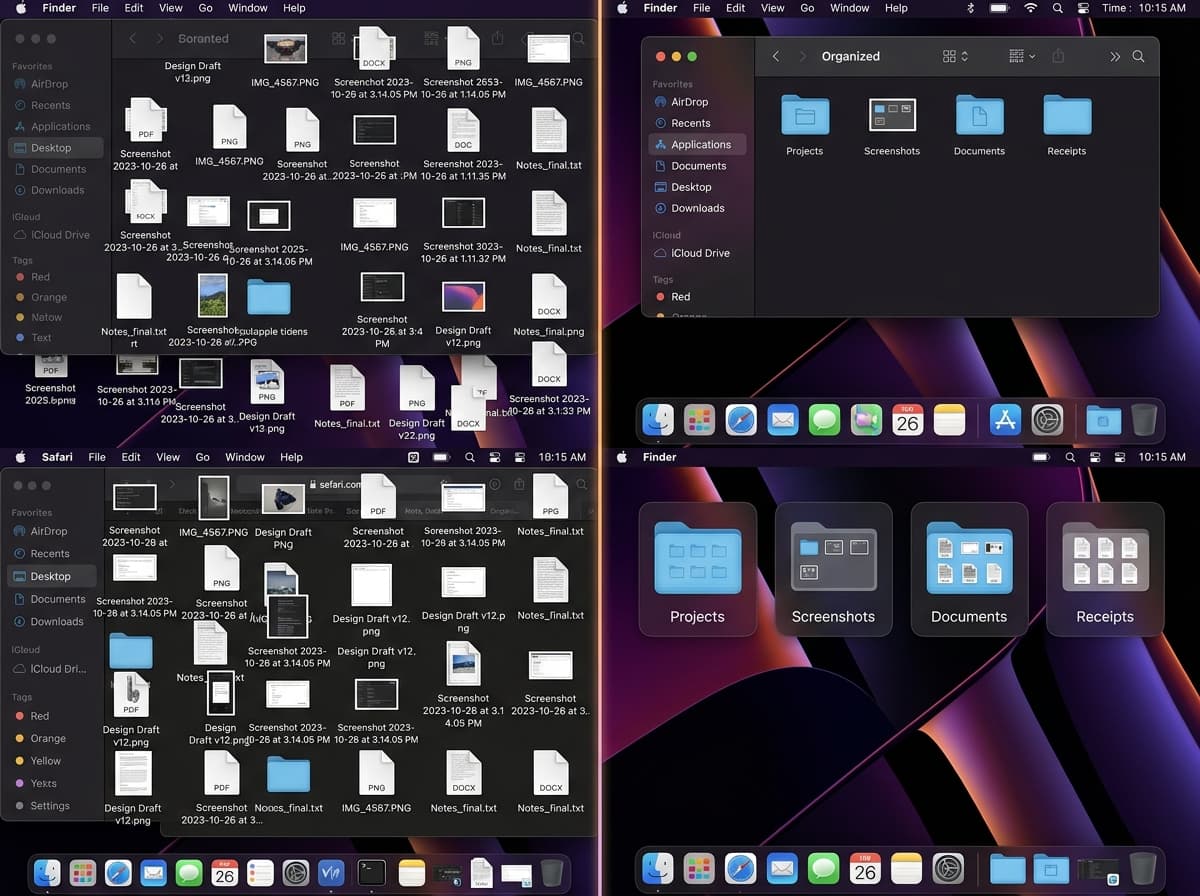Screen dimensions: 1200x896
Task: Click the Wi-Fi icon in the menu bar
Action: tap(1030, 8)
